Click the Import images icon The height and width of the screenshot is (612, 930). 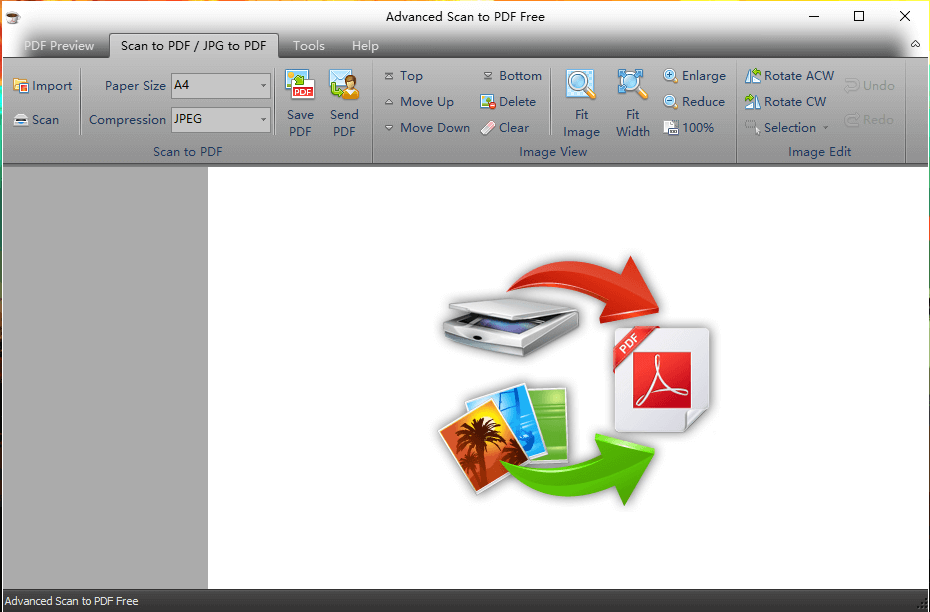(21, 86)
